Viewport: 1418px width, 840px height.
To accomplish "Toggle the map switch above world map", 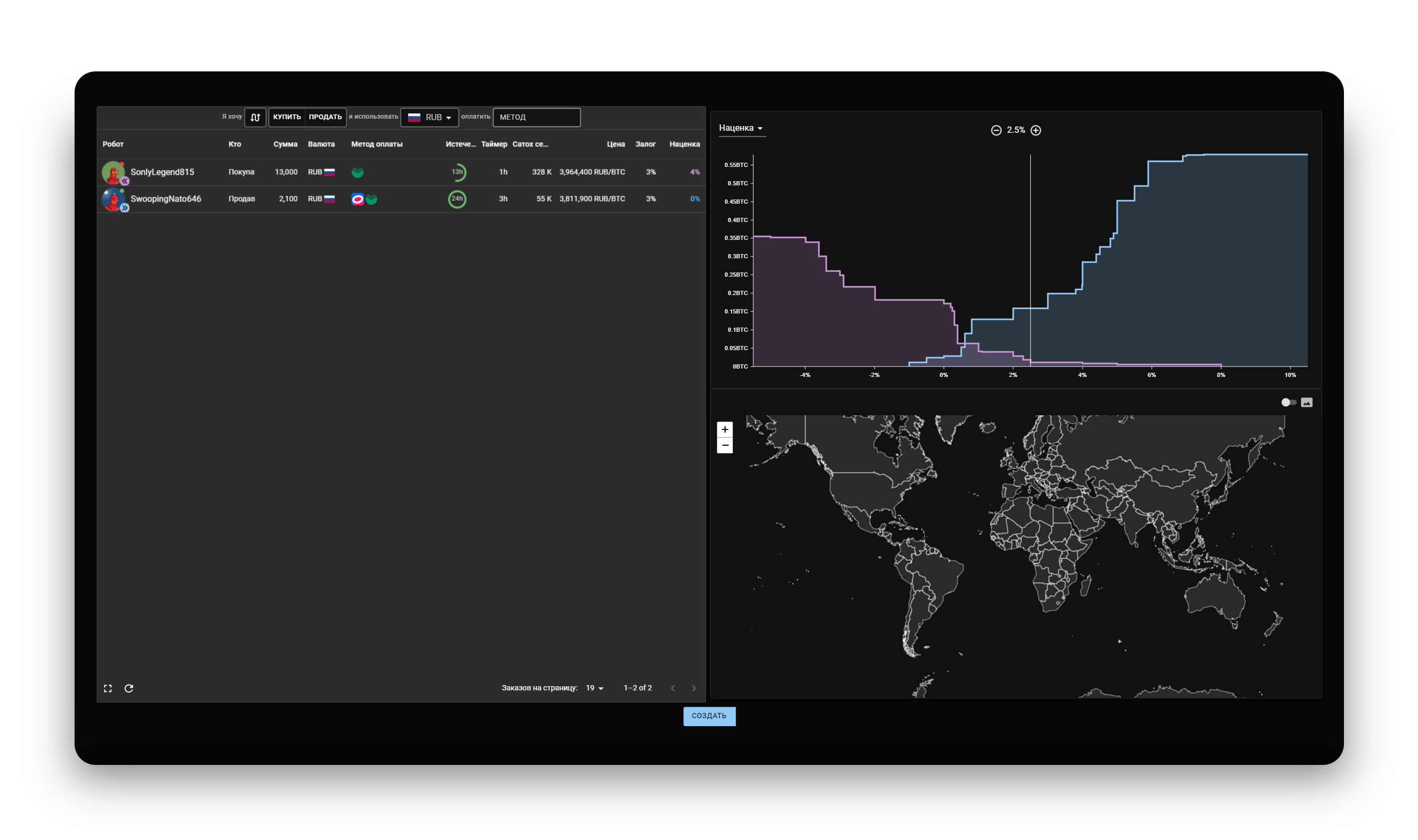I will tap(1288, 403).
